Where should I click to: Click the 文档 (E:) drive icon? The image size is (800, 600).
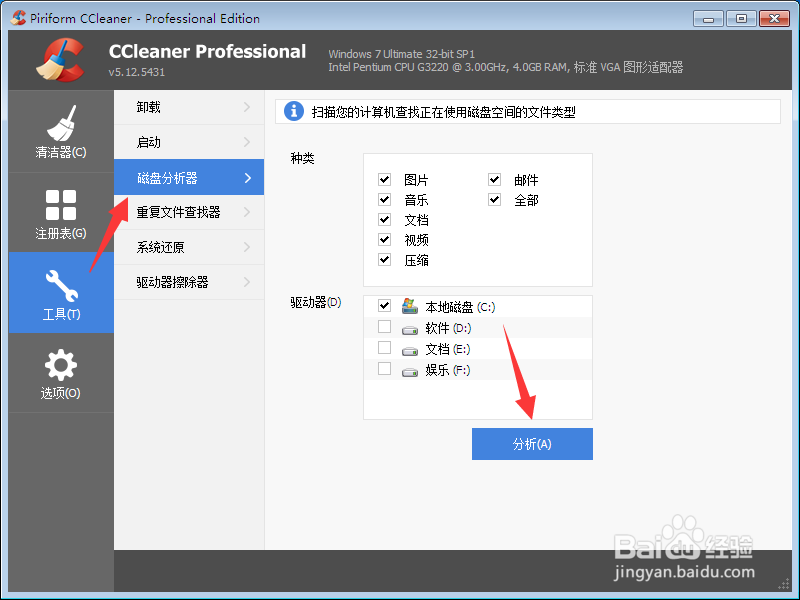(410, 351)
